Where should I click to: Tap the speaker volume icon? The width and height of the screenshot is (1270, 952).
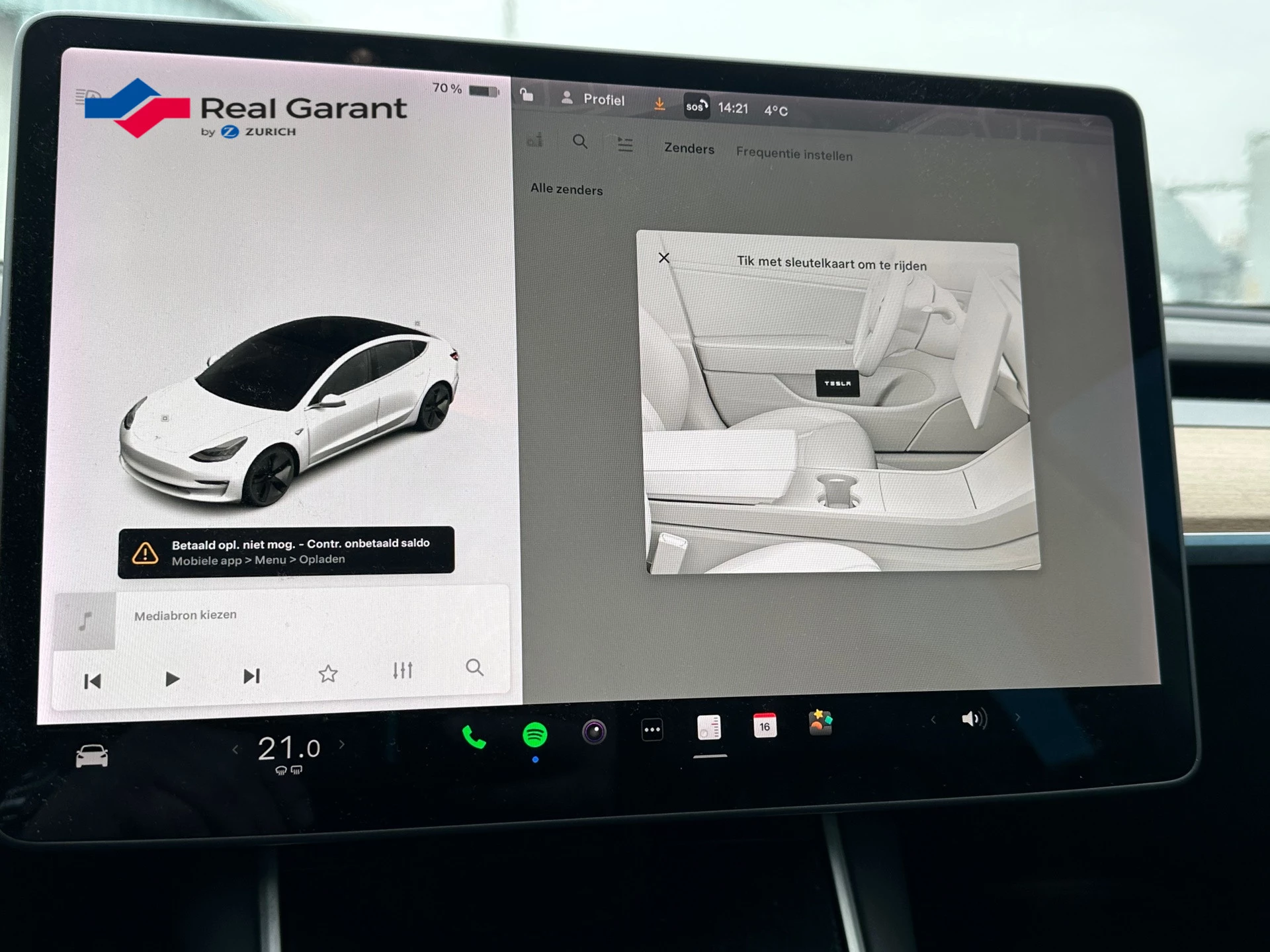tap(974, 719)
